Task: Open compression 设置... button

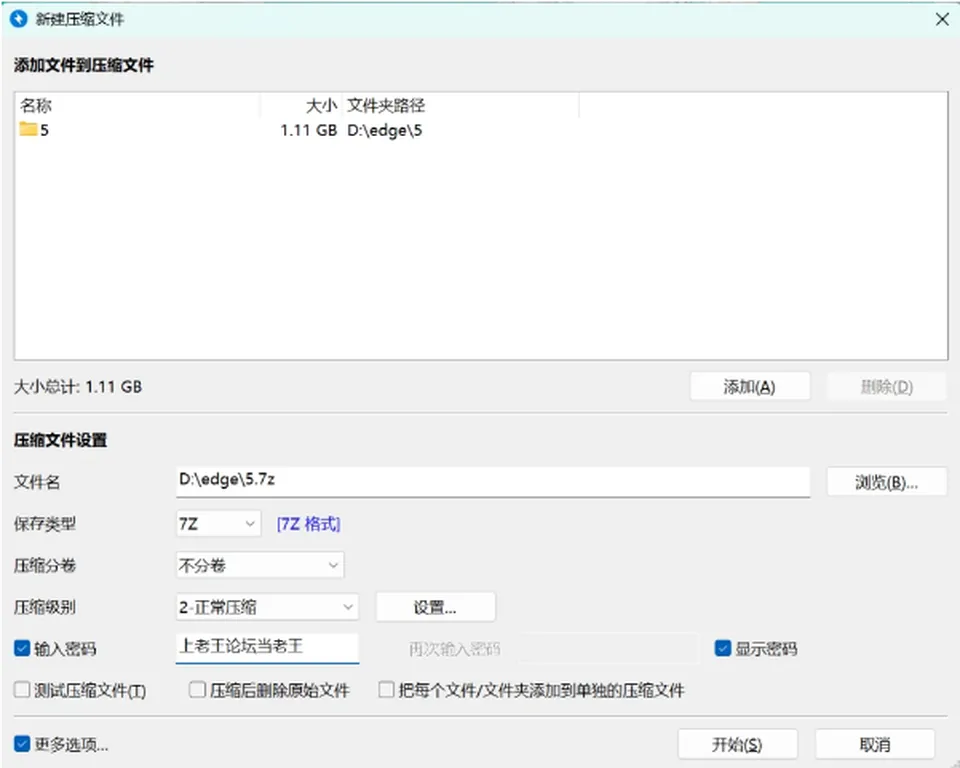Action: tap(435, 607)
